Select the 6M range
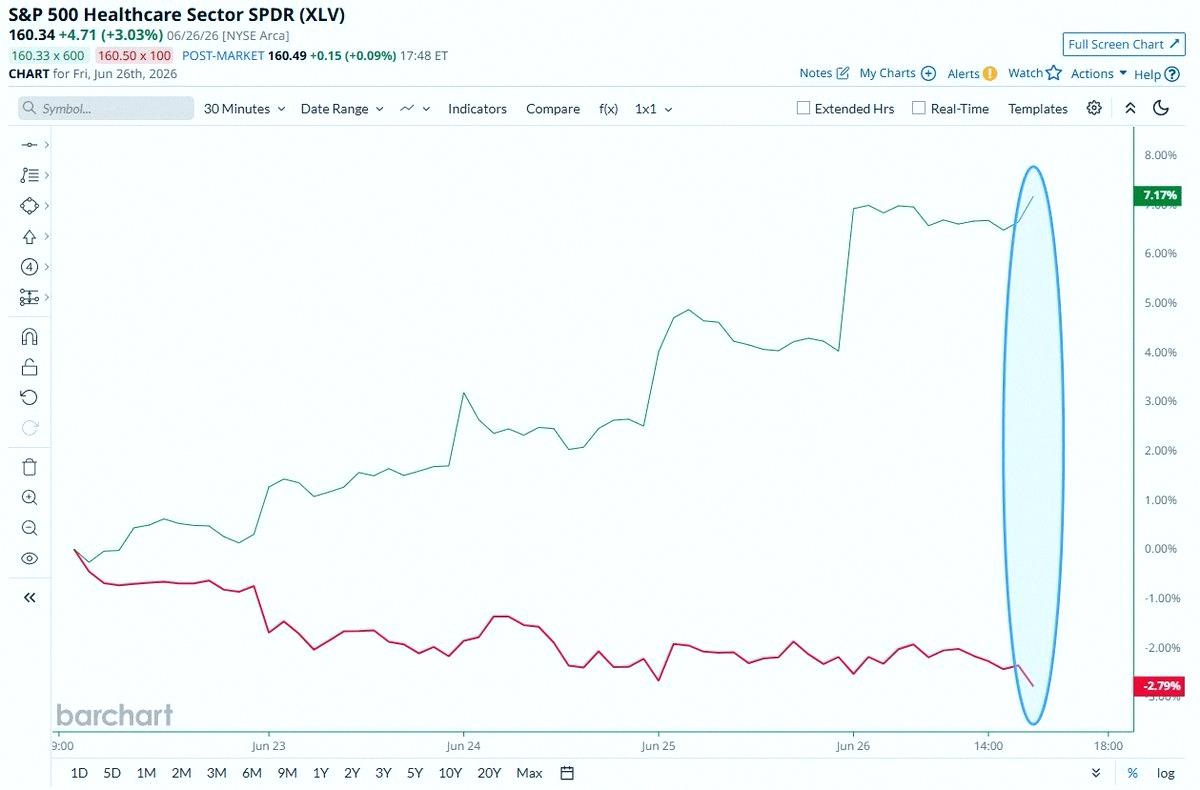 tap(252, 773)
